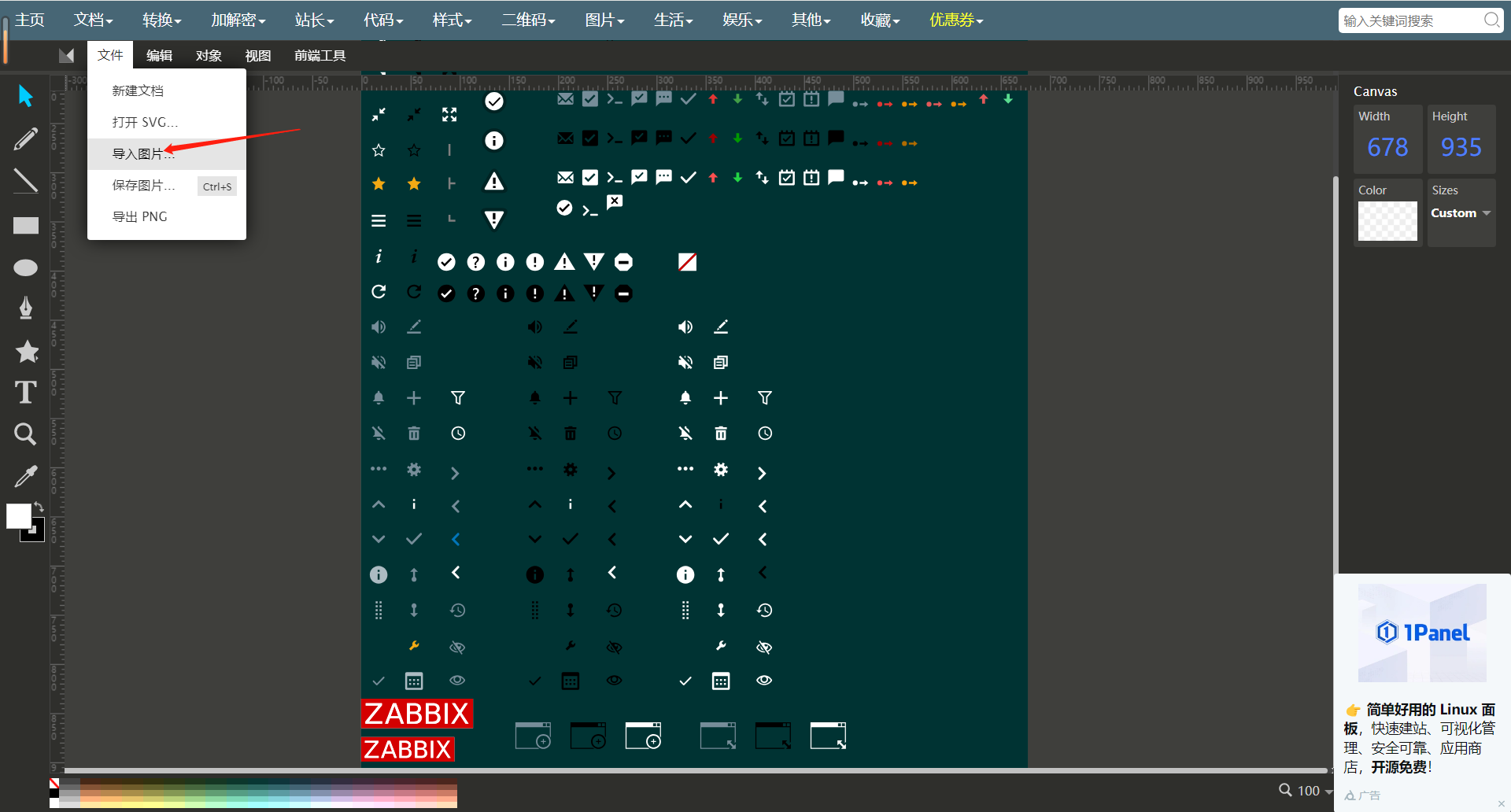Viewport: 1511px width, 812px height.
Task: Open the 视图 menu
Action: pos(257,55)
